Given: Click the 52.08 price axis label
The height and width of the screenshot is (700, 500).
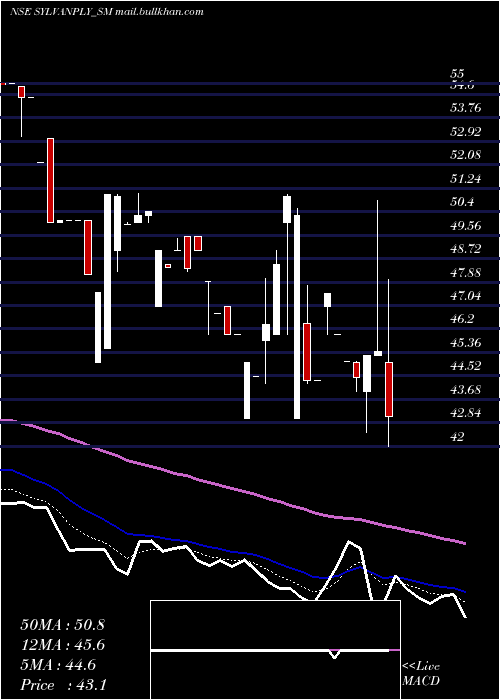Looking at the screenshot, I should click(466, 155).
